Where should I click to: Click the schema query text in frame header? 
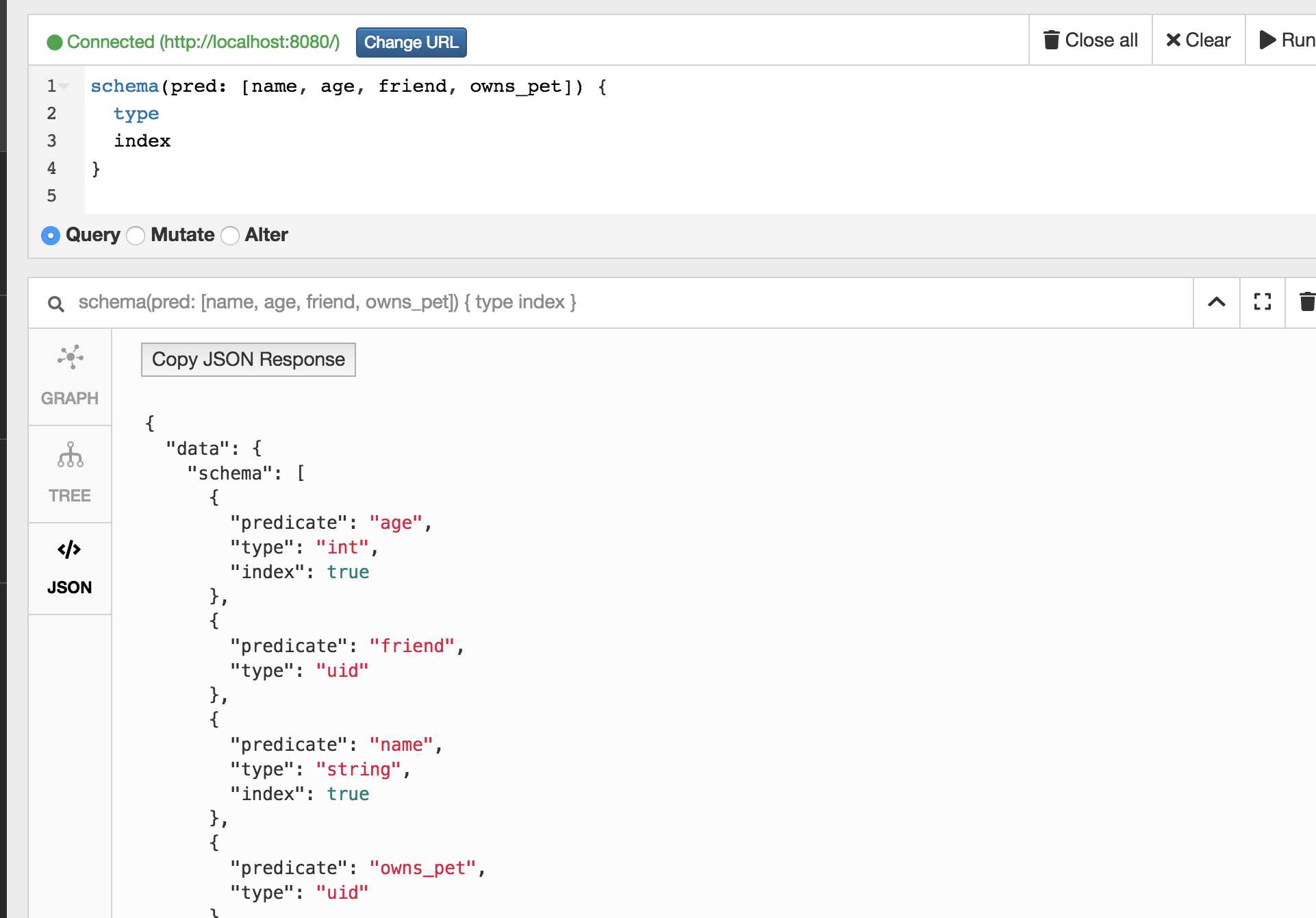coord(327,302)
